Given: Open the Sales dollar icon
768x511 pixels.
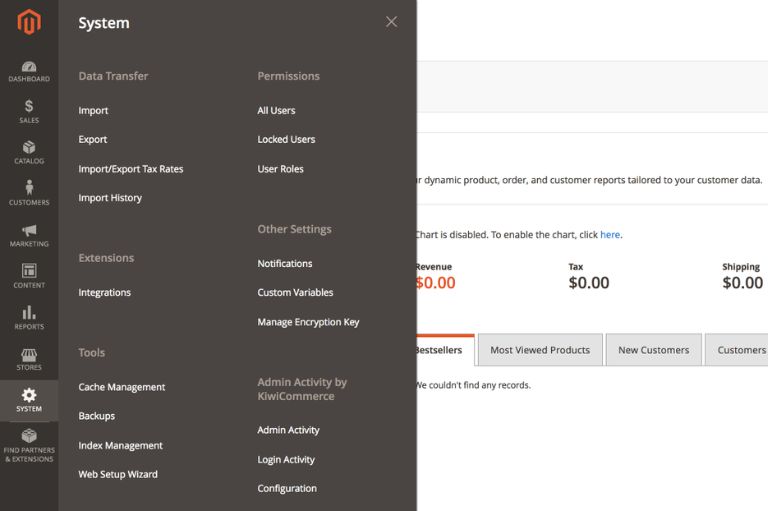Looking at the screenshot, I should pyautogui.click(x=29, y=106).
